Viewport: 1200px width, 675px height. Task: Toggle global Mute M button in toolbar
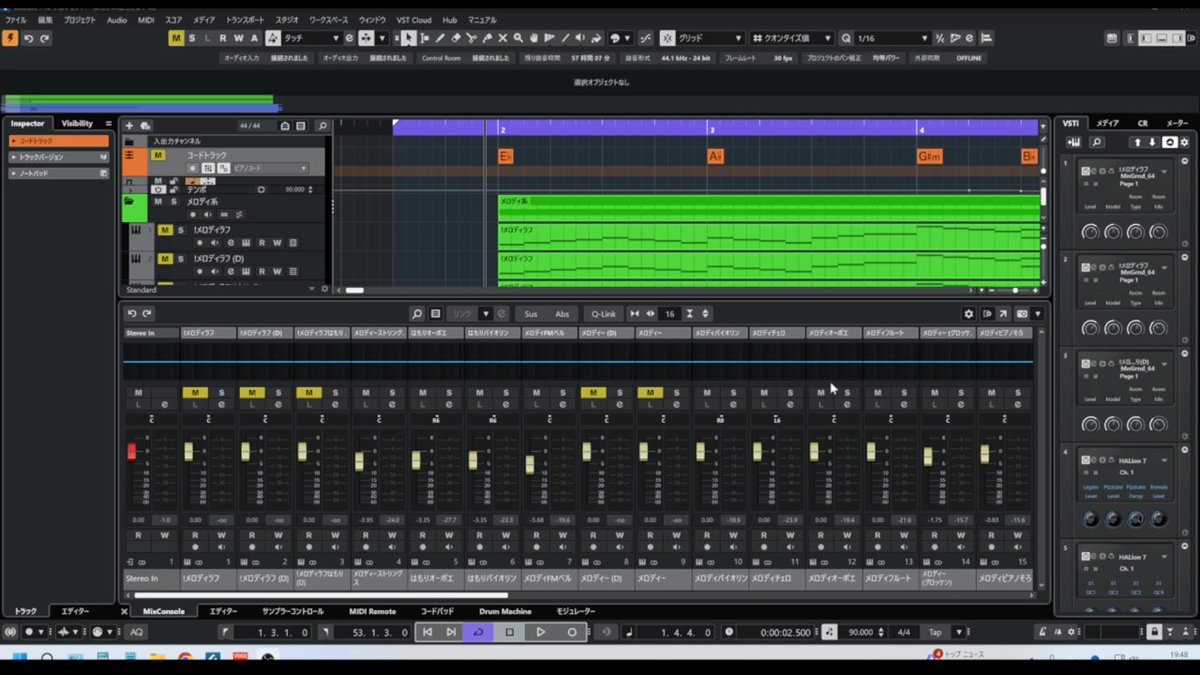tap(176, 38)
